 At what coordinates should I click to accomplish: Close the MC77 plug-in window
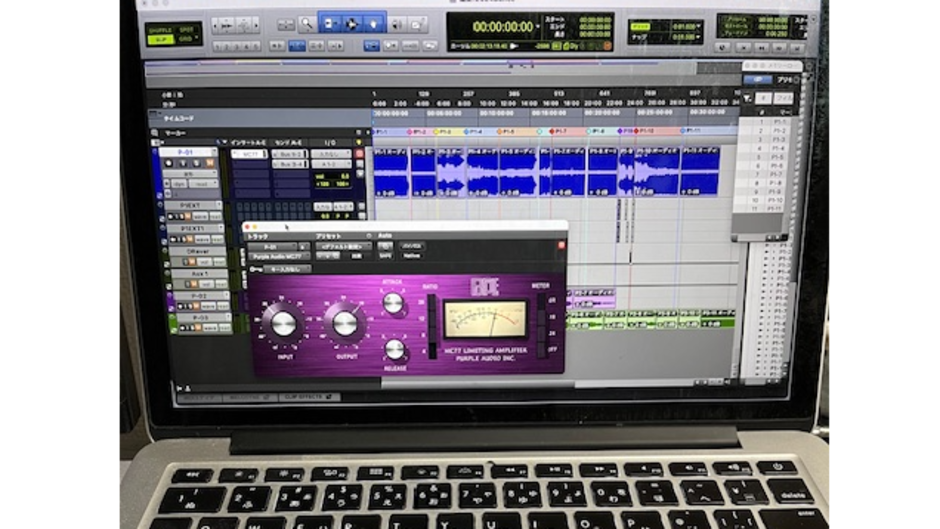click(x=246, y=228)
